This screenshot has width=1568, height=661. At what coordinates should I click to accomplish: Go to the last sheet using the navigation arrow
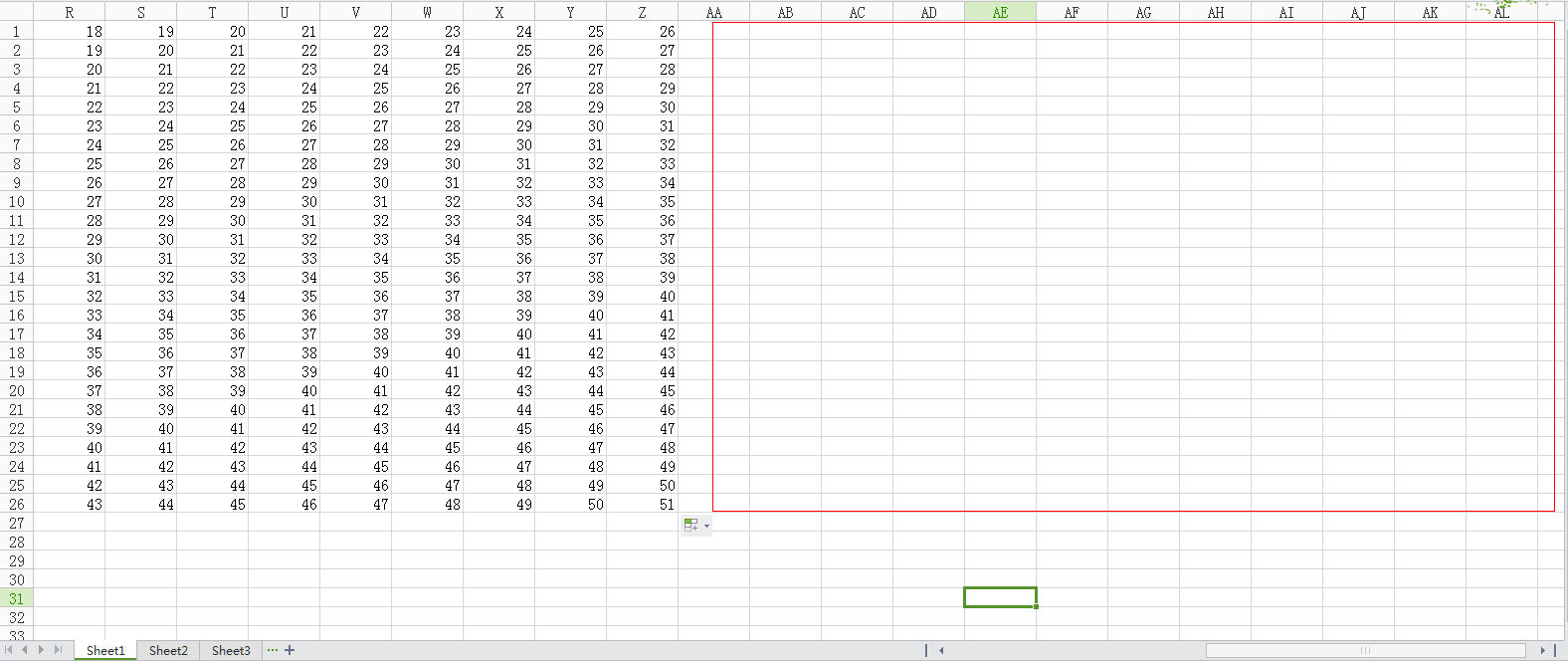(58, 650)
